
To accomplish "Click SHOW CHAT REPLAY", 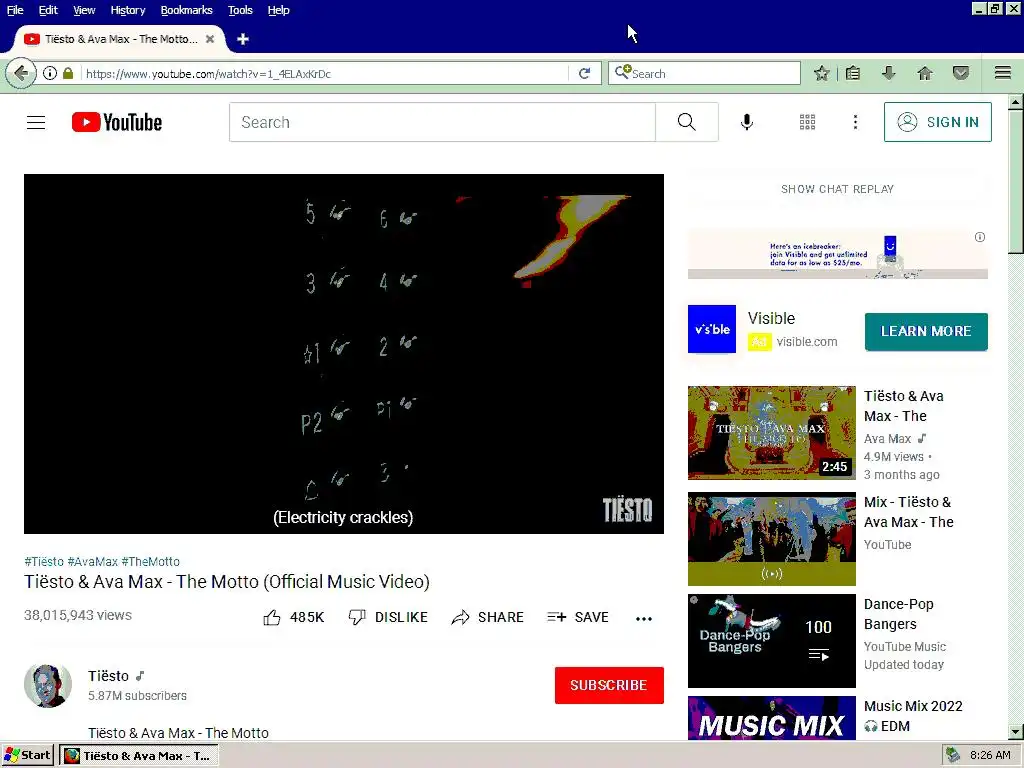I will 837,189.
